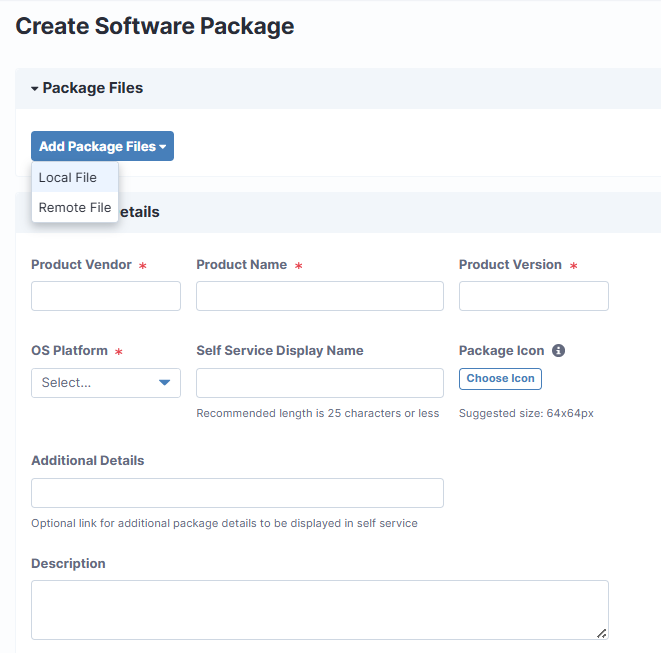Focus the Additional Details input field
Screen dimensions: 661x653
pyautogui.click(x=237, y=493)
